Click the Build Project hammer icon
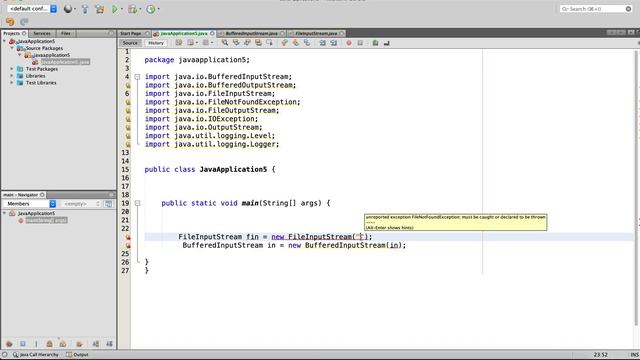Image resolution: width=640 pixels, height=360 pixels. [85, 9]
